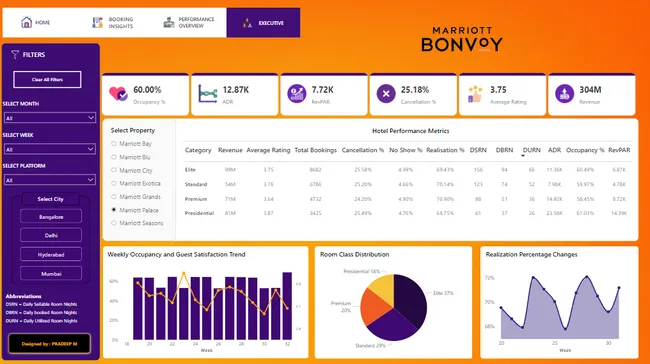650x364 pixels.
Task: Open the Select Platform dropdown
Action: [50, 180]
